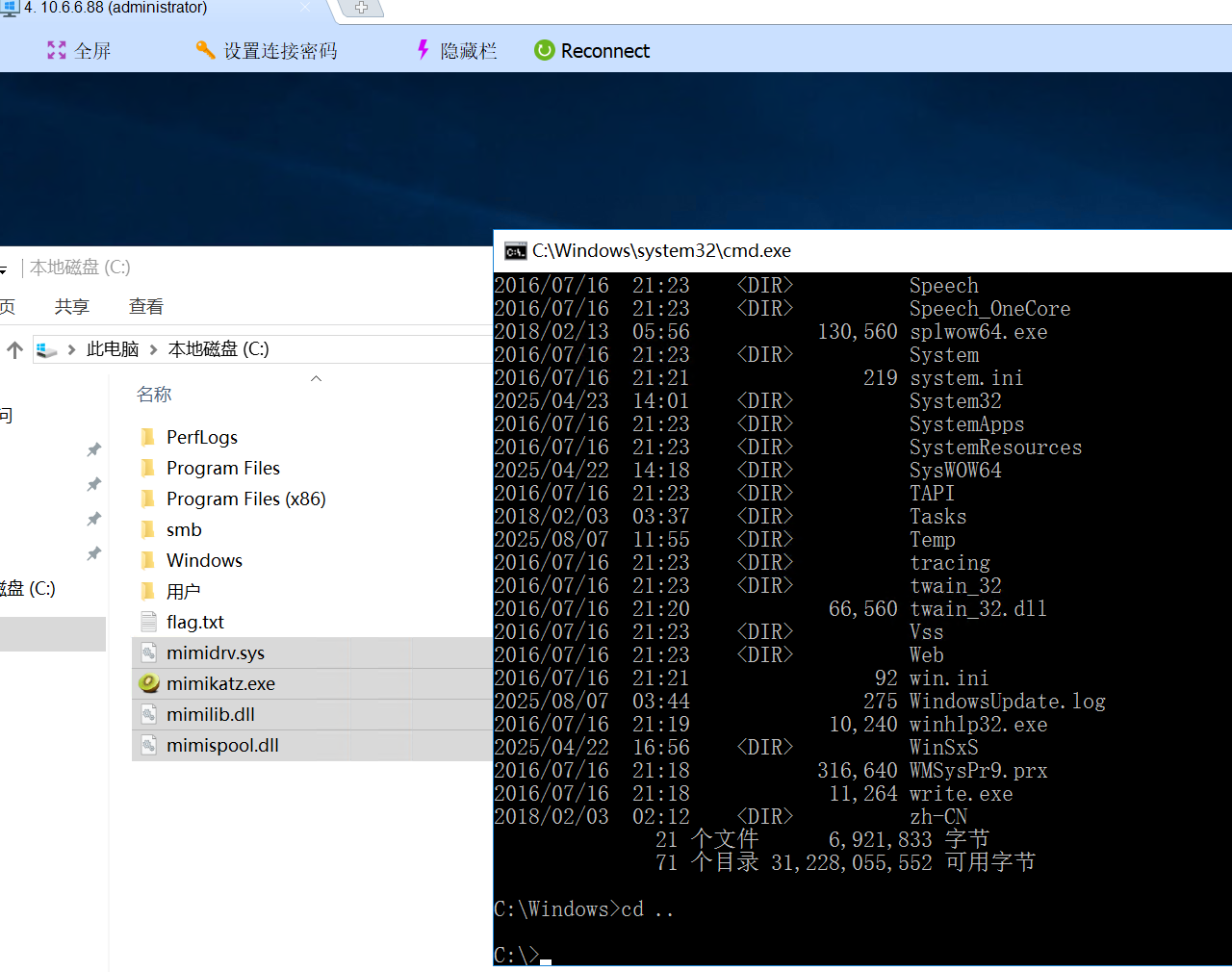The height and width of the screenshot is (972, 1232).
Task: Sort by the 名称 column header
Action: pyautogui.click(x=154, y=395)
